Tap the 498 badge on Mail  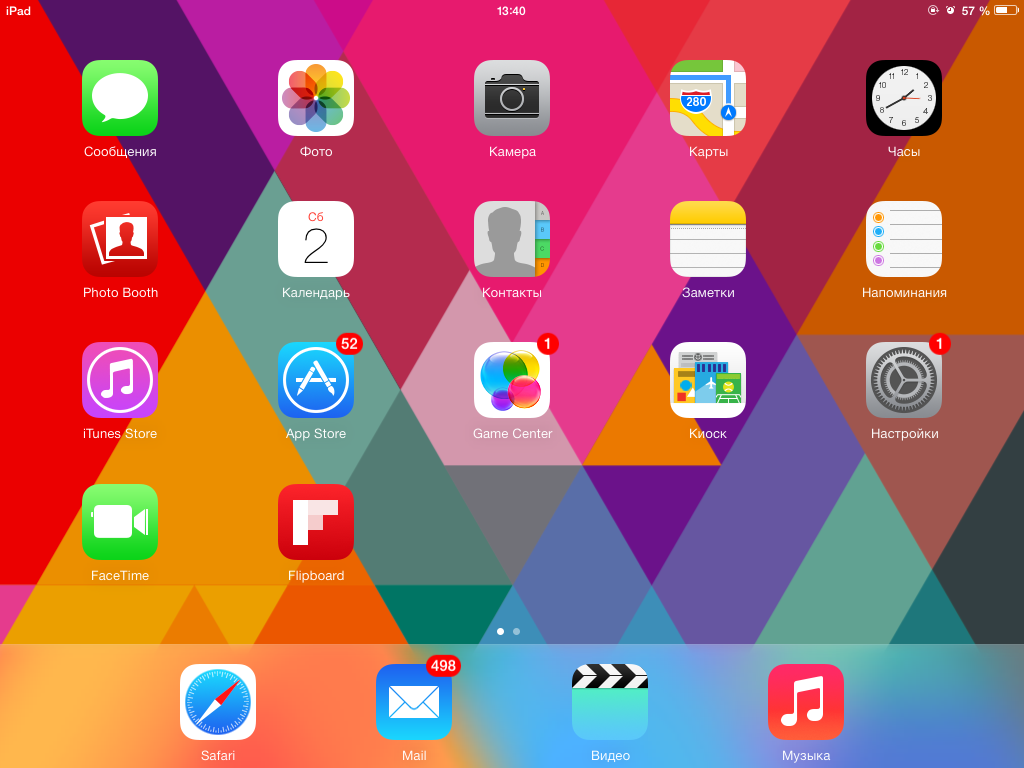click(443, 665)
